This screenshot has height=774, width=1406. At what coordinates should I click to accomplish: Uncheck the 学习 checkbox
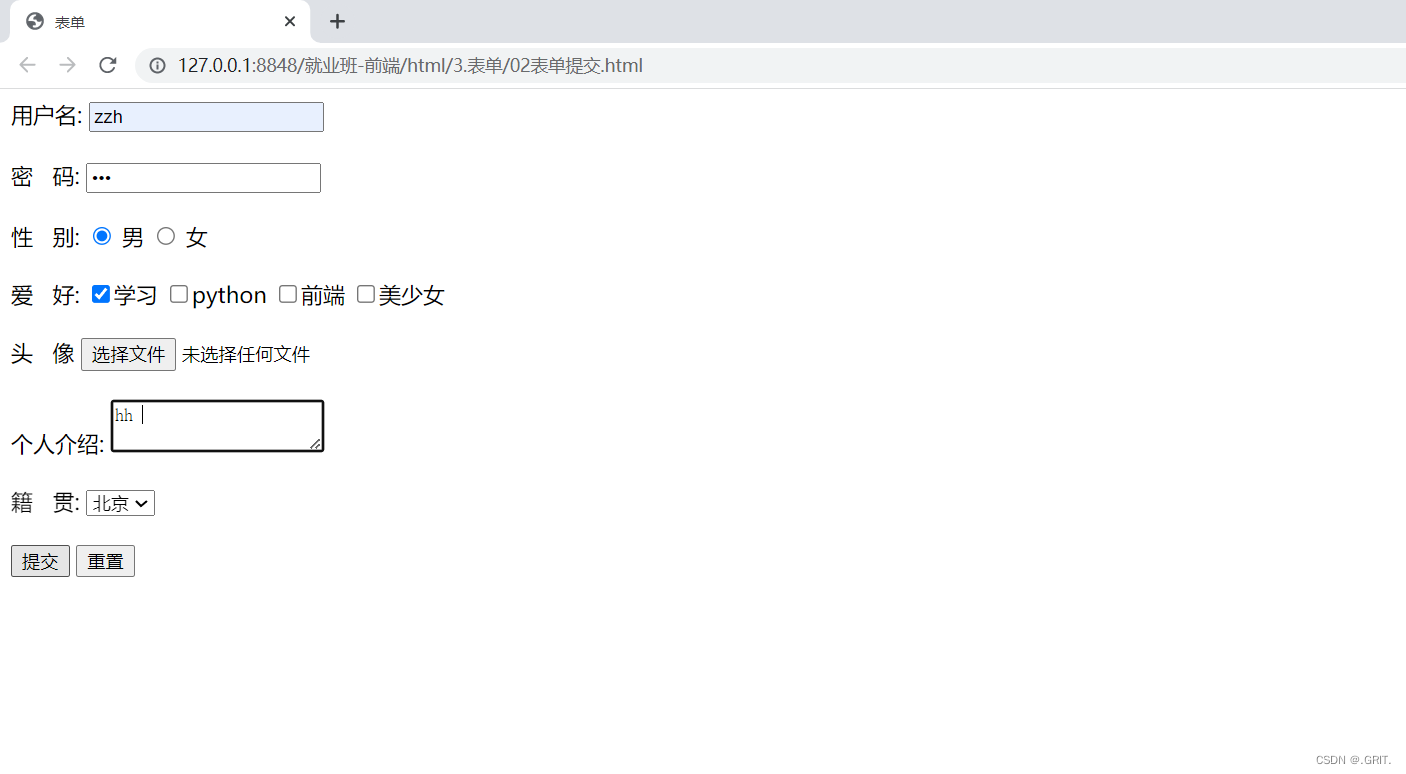pos(101,294)
